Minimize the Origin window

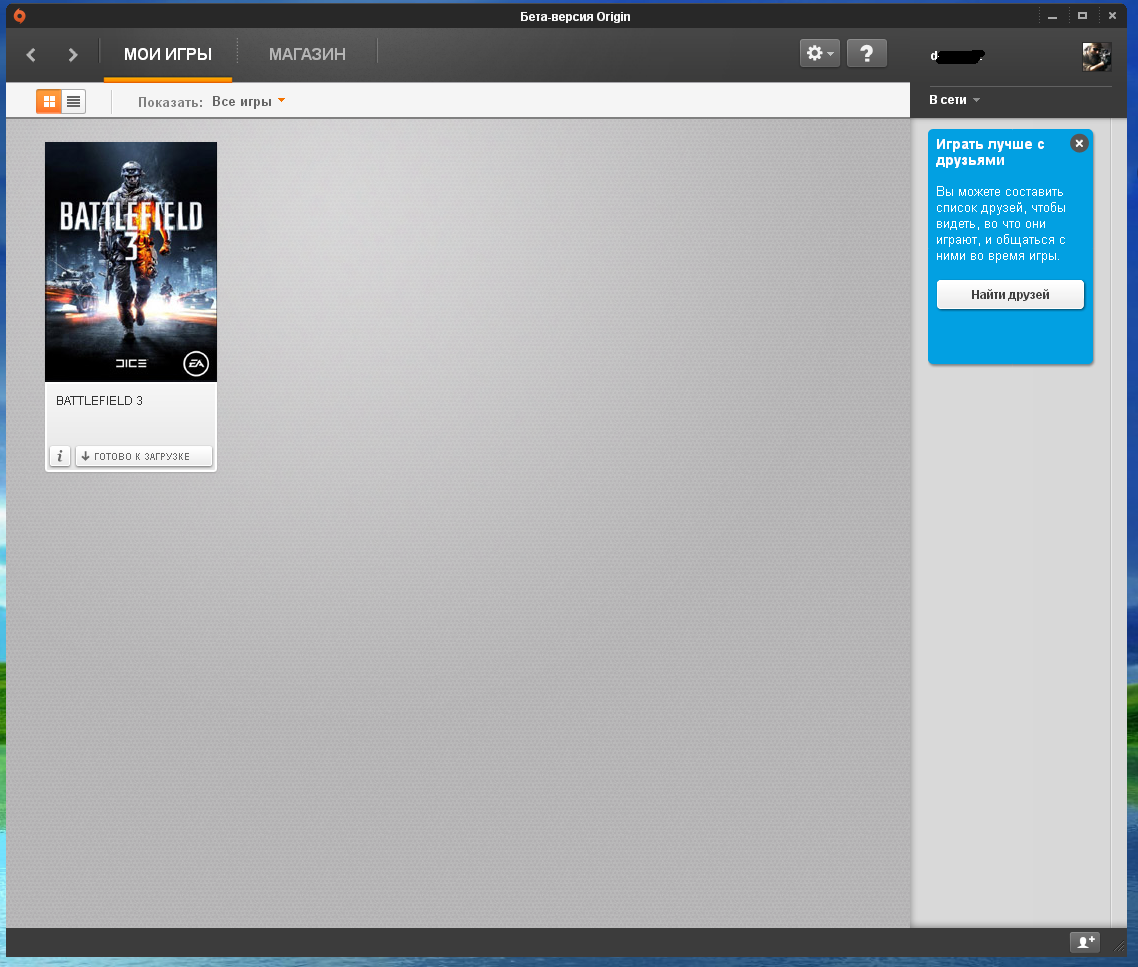click(x=1052, y=16)
